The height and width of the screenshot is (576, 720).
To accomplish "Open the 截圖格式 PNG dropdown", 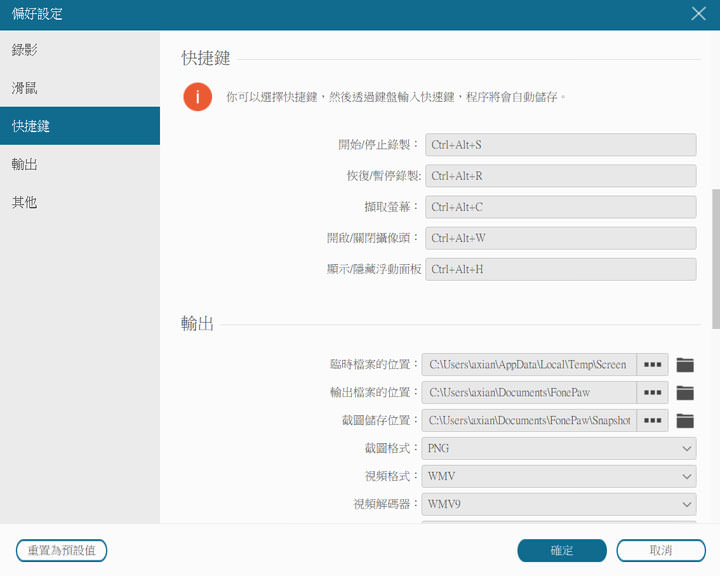I will (559, 448).
